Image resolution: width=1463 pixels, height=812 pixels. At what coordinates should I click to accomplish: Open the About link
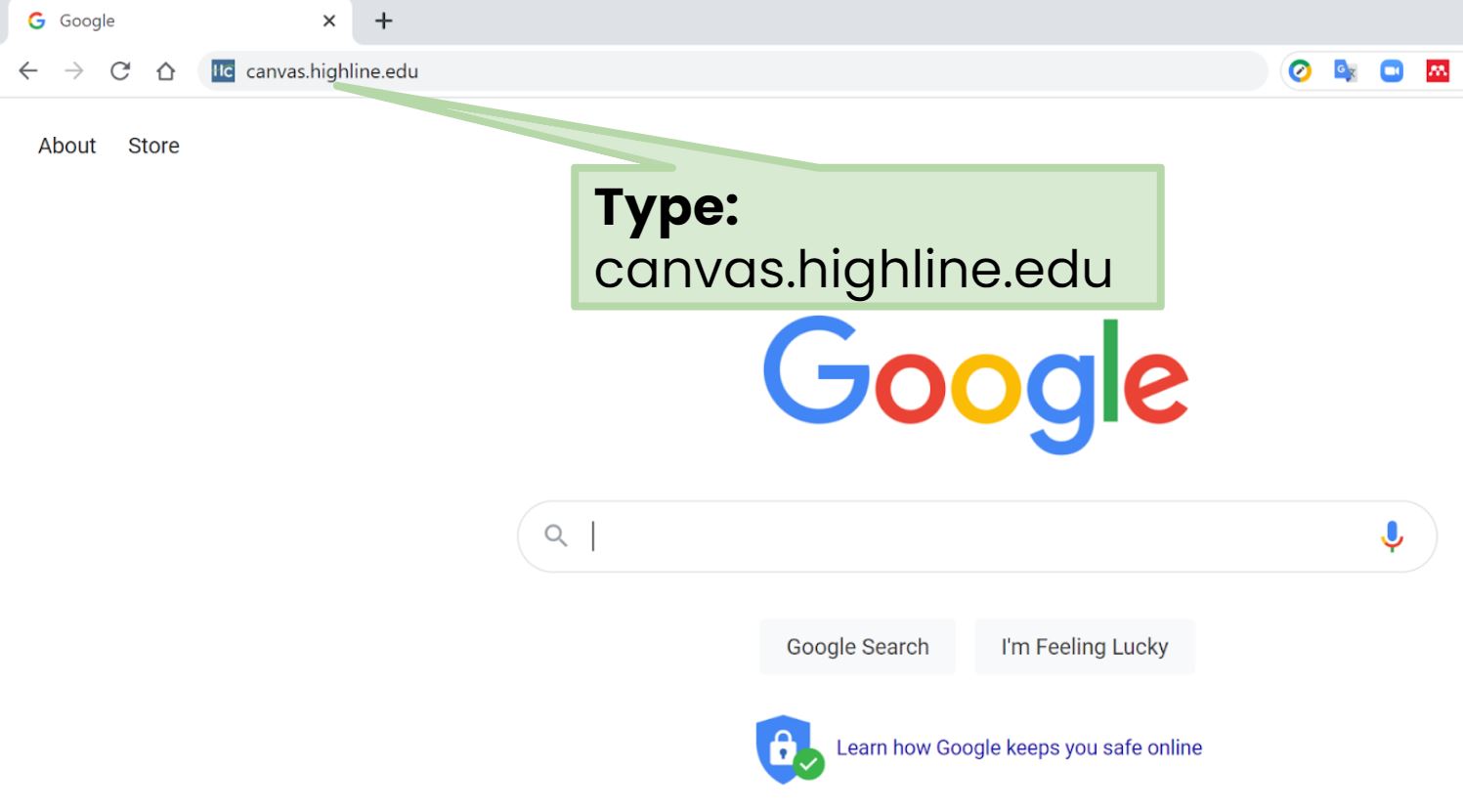(x=67, y=146)
